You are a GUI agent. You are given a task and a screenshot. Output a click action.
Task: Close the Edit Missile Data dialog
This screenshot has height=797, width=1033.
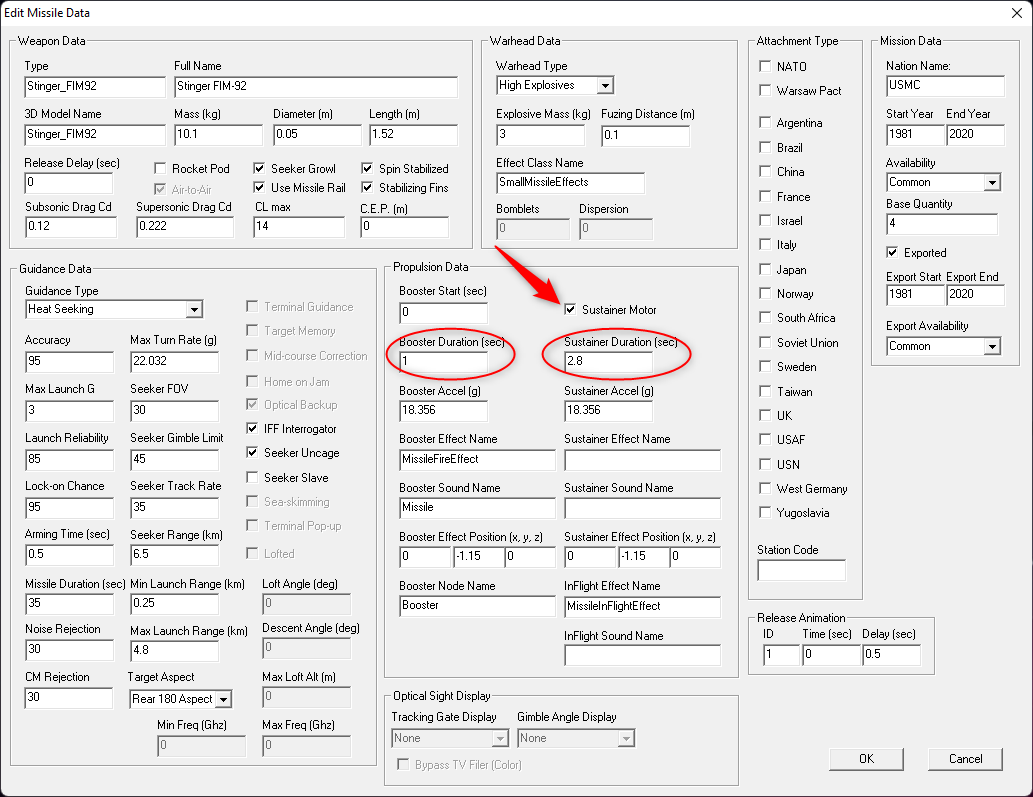click(x=1017, y=13)
